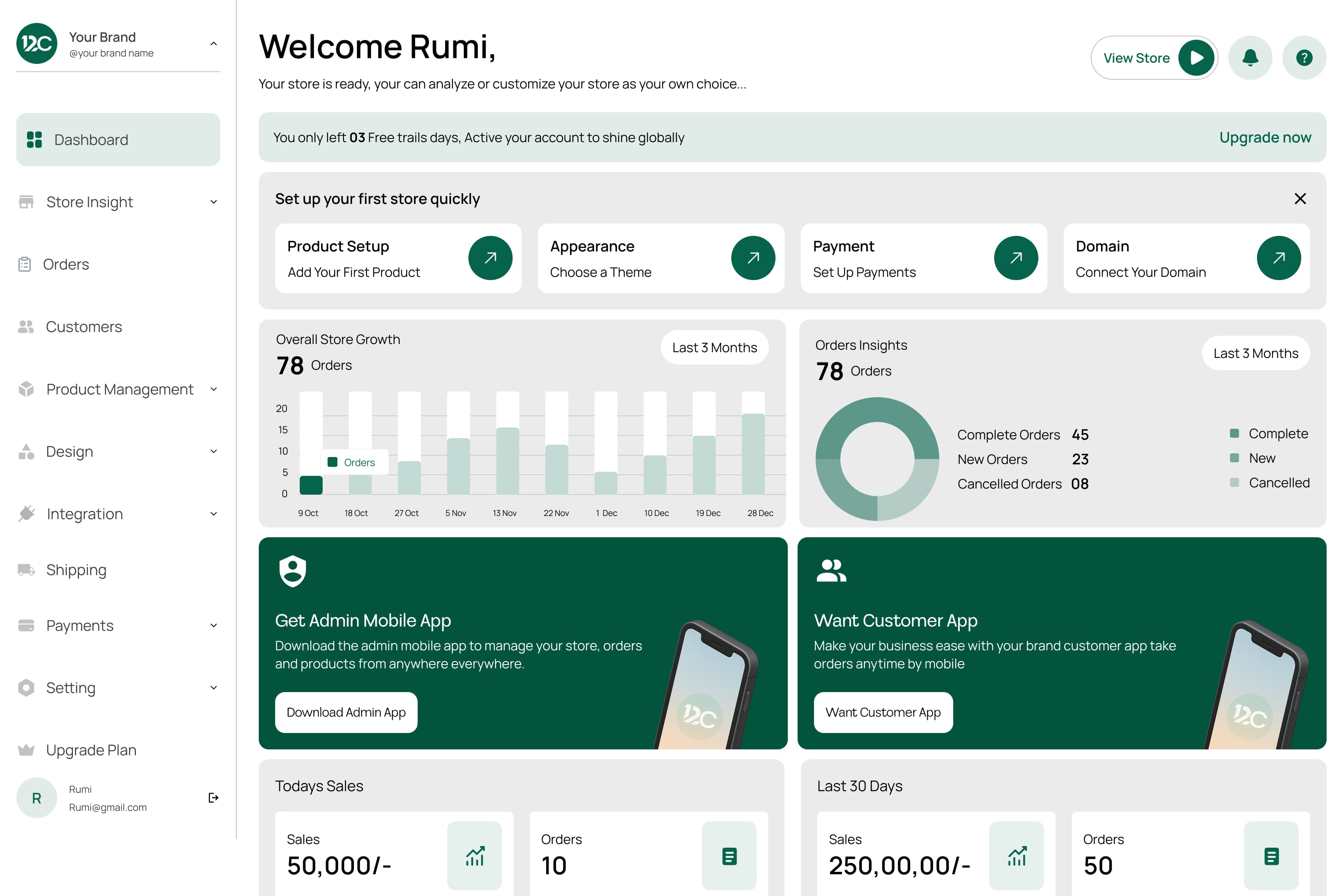Expand Store Insight submenu chevron

tap(213, 202)
